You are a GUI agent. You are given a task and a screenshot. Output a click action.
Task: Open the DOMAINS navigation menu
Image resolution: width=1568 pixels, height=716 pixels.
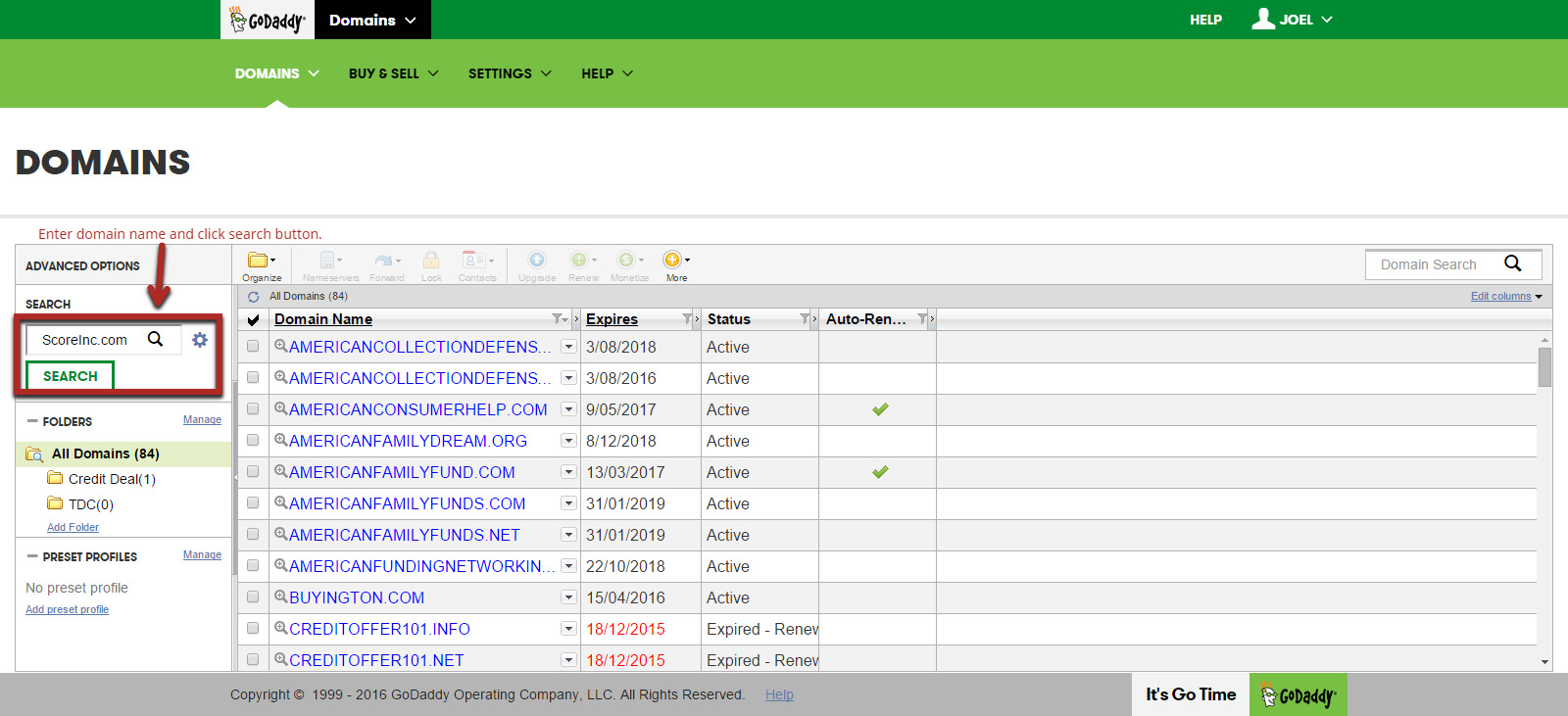[277, 73]
